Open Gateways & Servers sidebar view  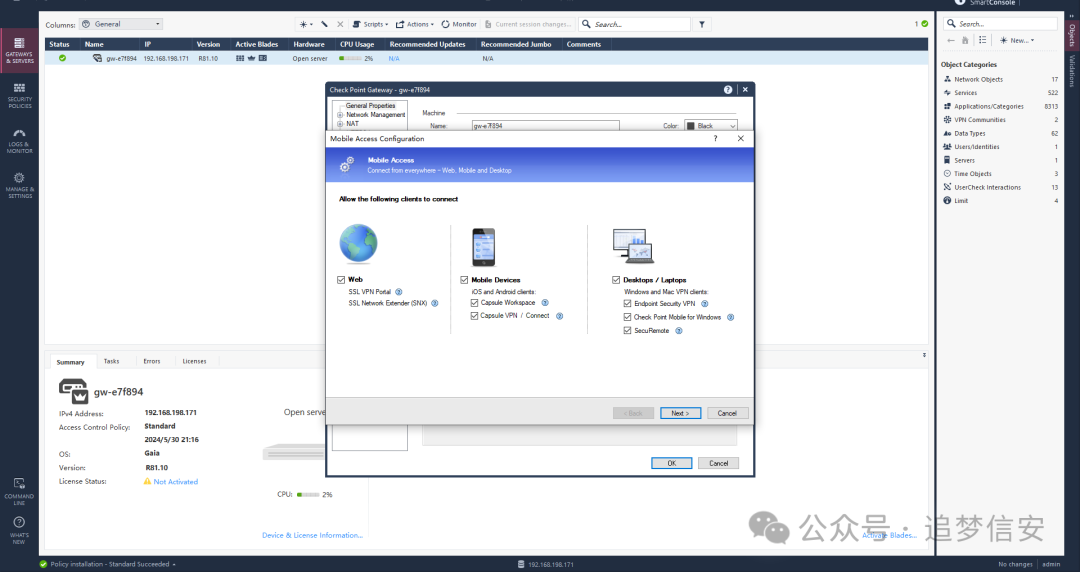(19, 51)
